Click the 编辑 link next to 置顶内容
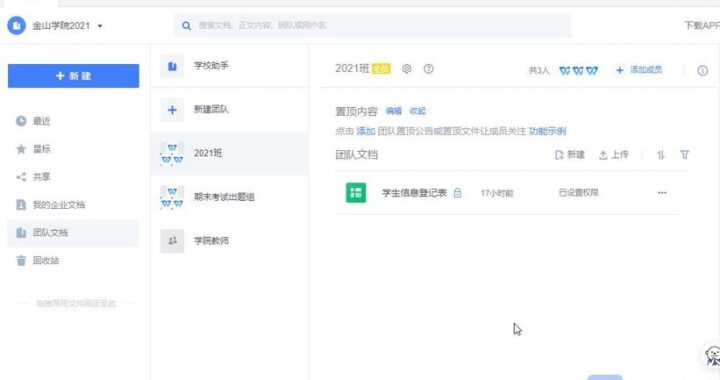 (394, 111)
